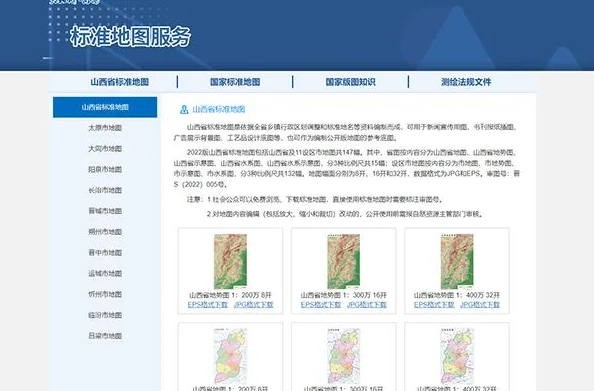Open the 山西省标准地图 top navigation tab
The height and width of the screenshot is (391, 594).
(119, 82)
